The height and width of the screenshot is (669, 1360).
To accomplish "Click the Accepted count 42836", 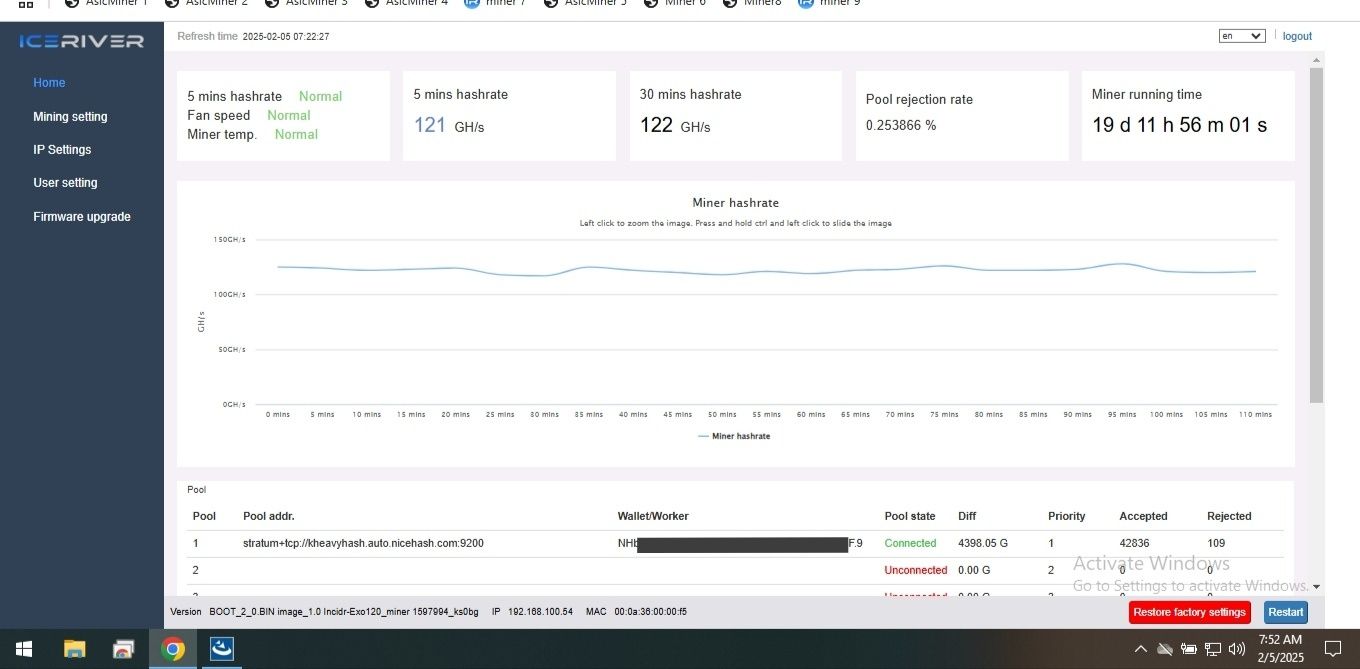I will 1134,543.
